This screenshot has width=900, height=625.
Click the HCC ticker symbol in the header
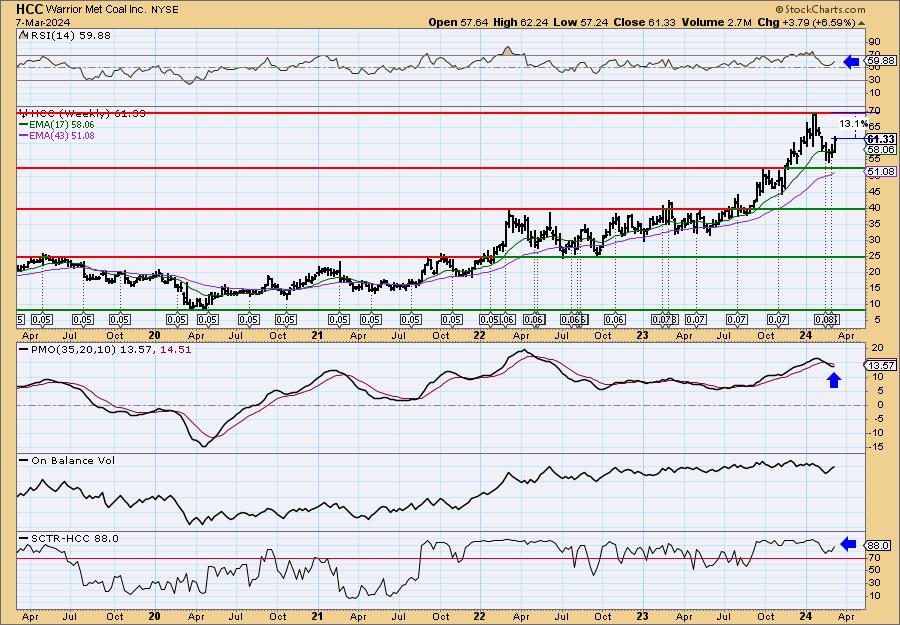[29, 9]
